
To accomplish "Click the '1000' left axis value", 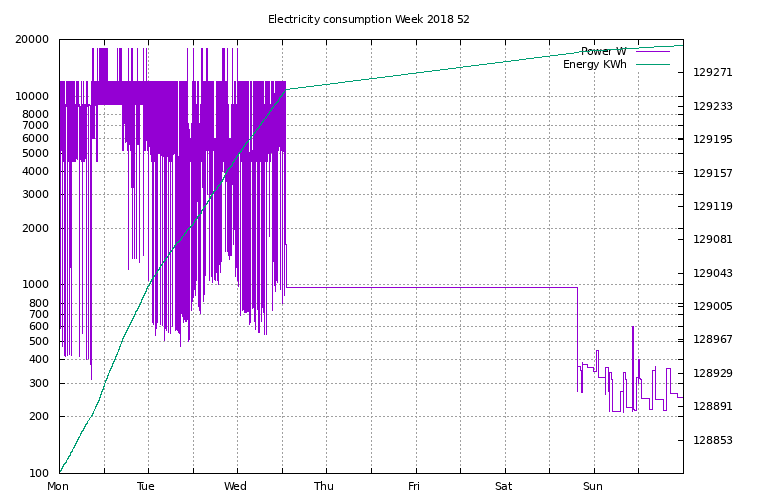I will coord(35,284).
